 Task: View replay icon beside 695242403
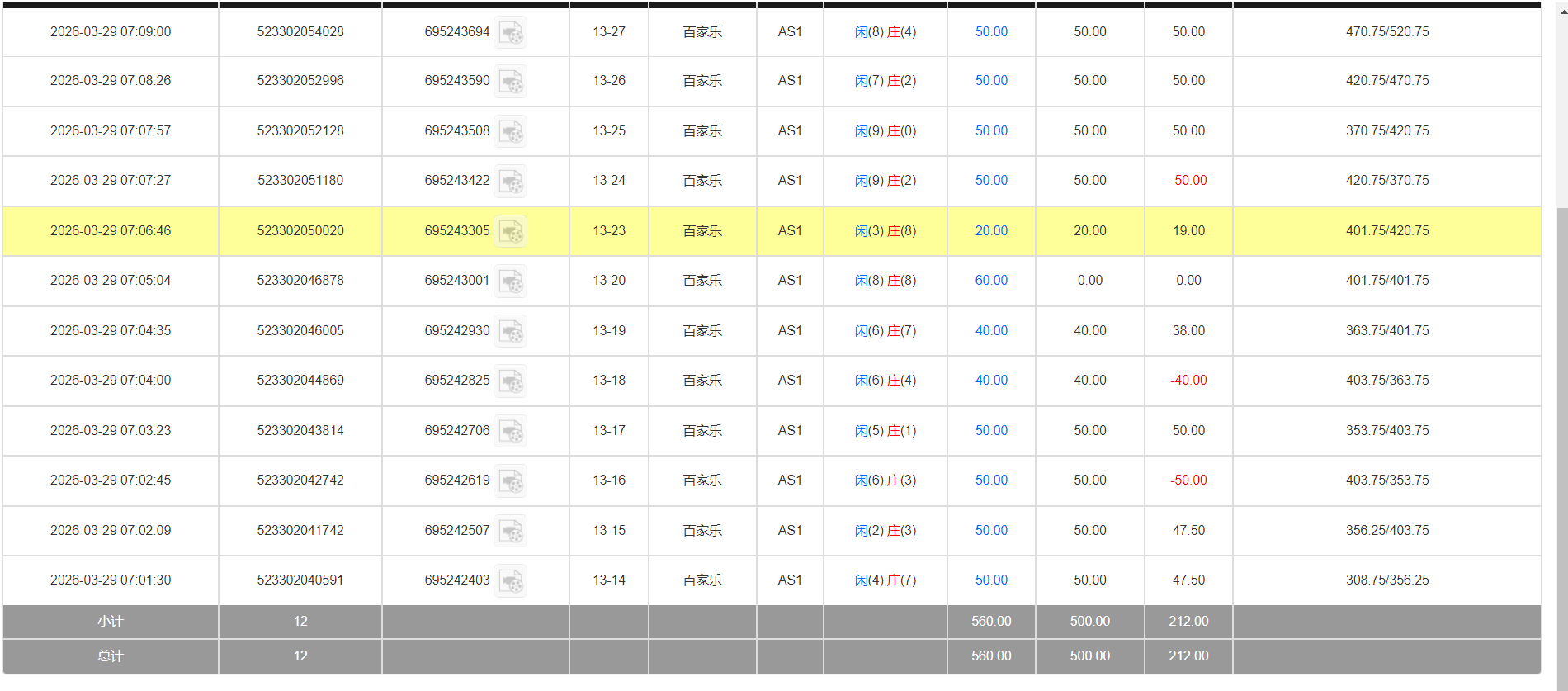[x=510, y=581]
